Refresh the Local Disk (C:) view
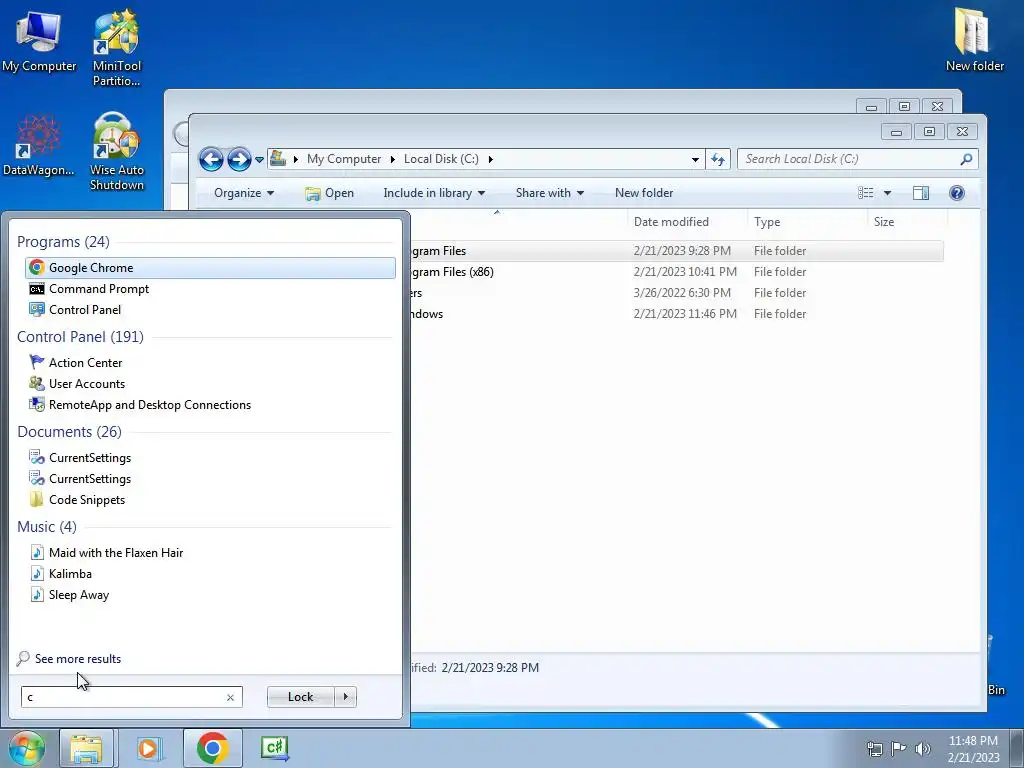 point(718,159)
